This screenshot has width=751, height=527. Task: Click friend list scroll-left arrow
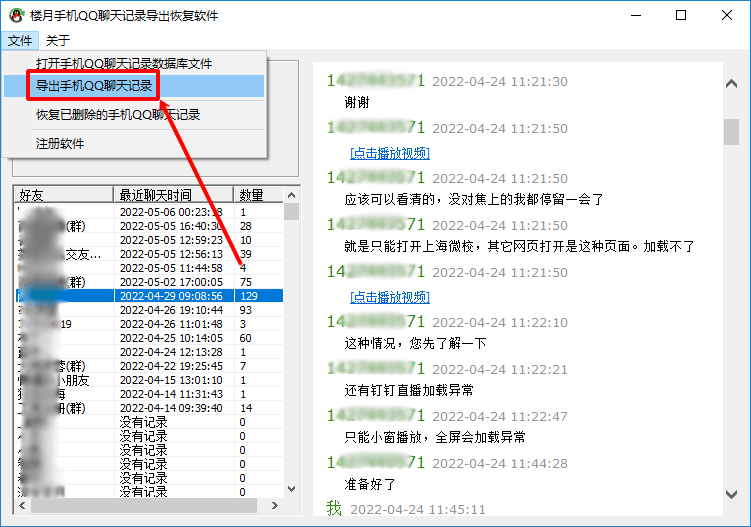click(22, 505)
